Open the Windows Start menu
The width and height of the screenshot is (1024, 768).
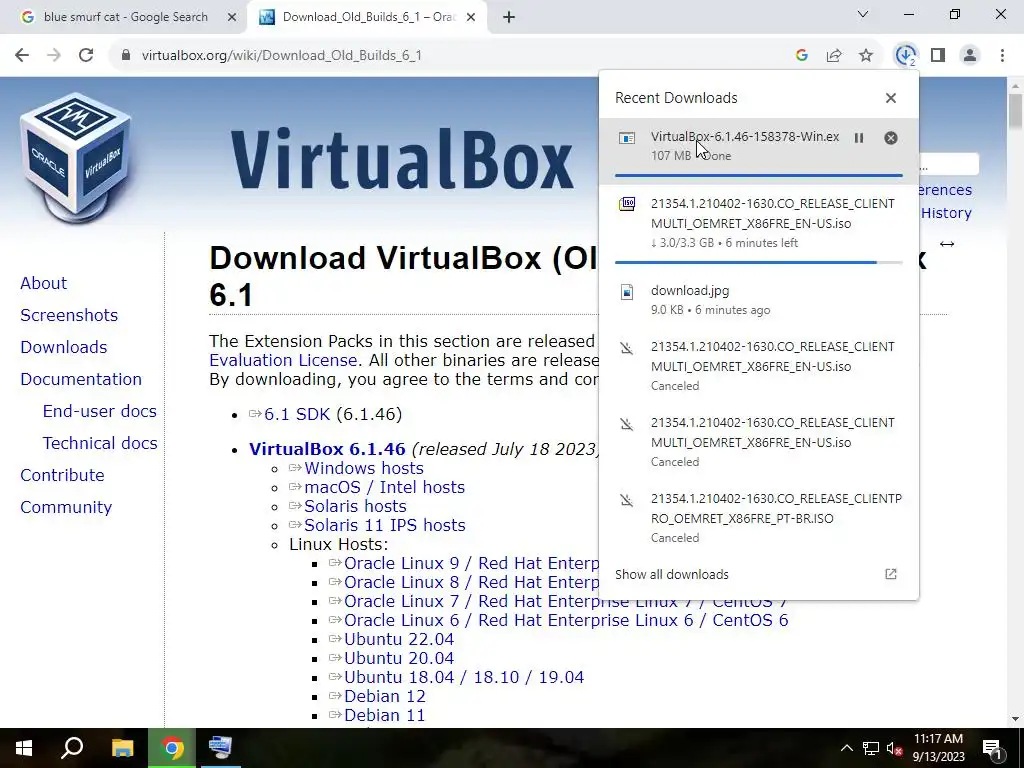(x=24, y=748)
